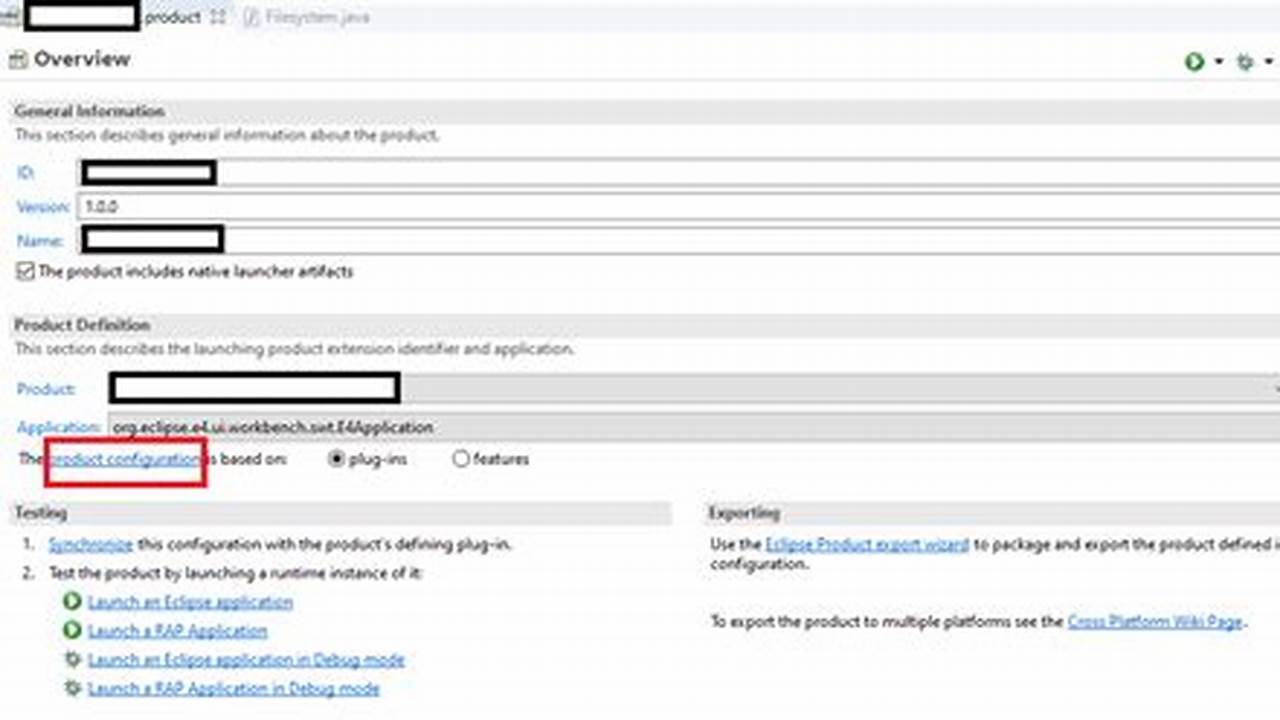This screenshot has width=1280, height=720.
Task: Click the debug mode gear icon in toolbar
Action: (1245, 61)
